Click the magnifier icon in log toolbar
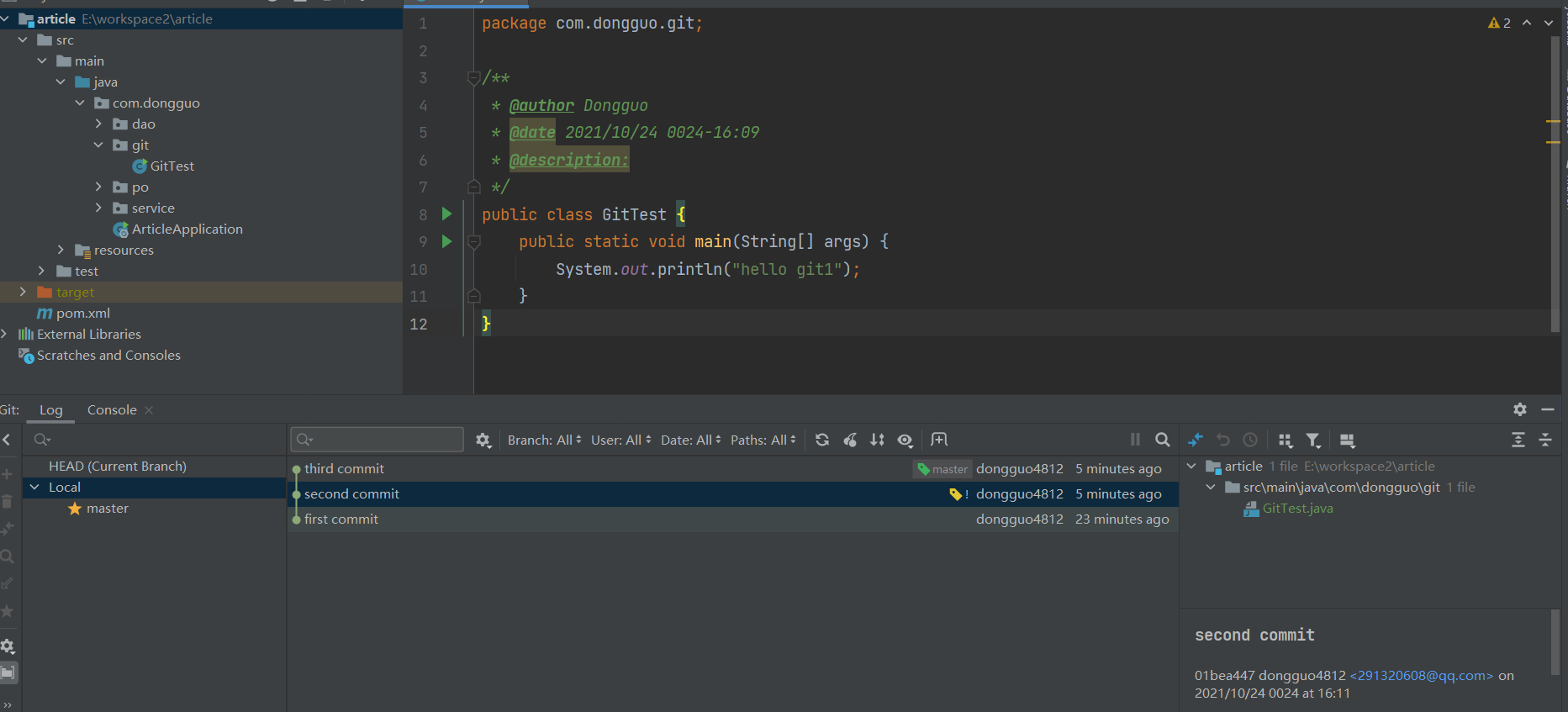Screen dimensions: 1568x712 click(x=1163, y=440)
